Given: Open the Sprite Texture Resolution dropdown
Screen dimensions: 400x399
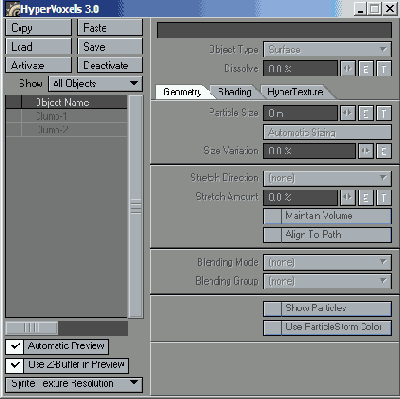Looking at the screenshot, I should click(74, 384).
